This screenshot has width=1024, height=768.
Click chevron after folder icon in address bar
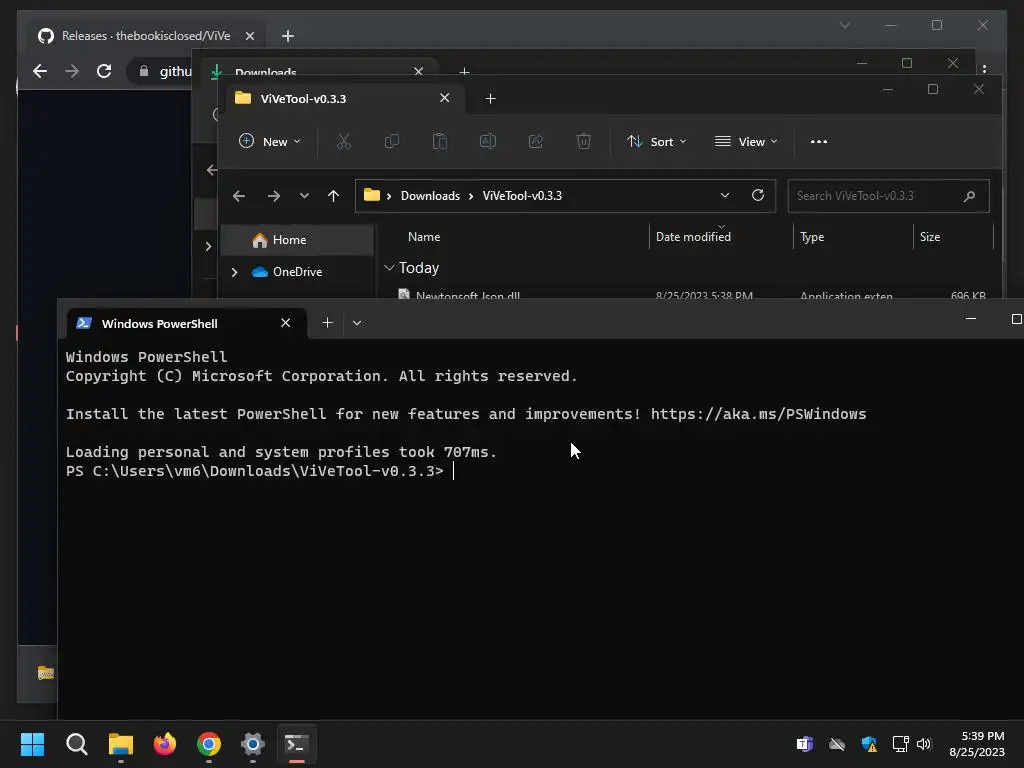[389, 196]
